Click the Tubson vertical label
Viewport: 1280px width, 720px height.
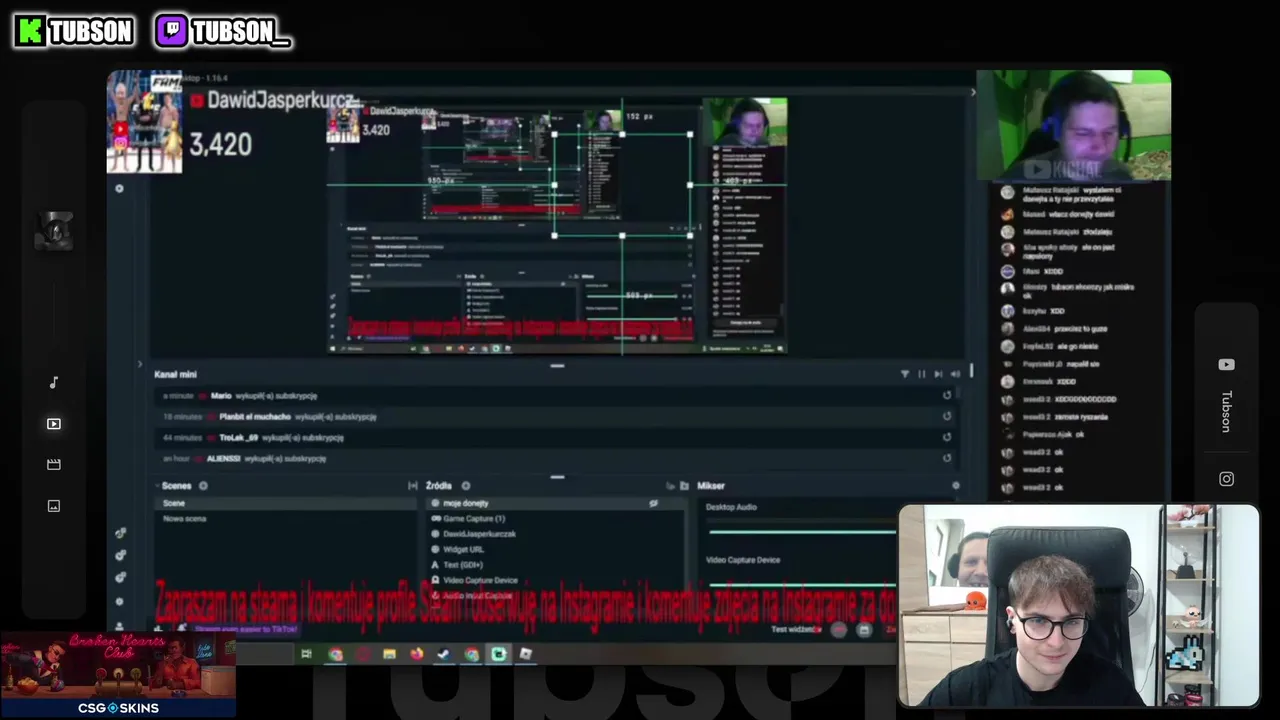pyautogui.click(x=1226, y=412)
